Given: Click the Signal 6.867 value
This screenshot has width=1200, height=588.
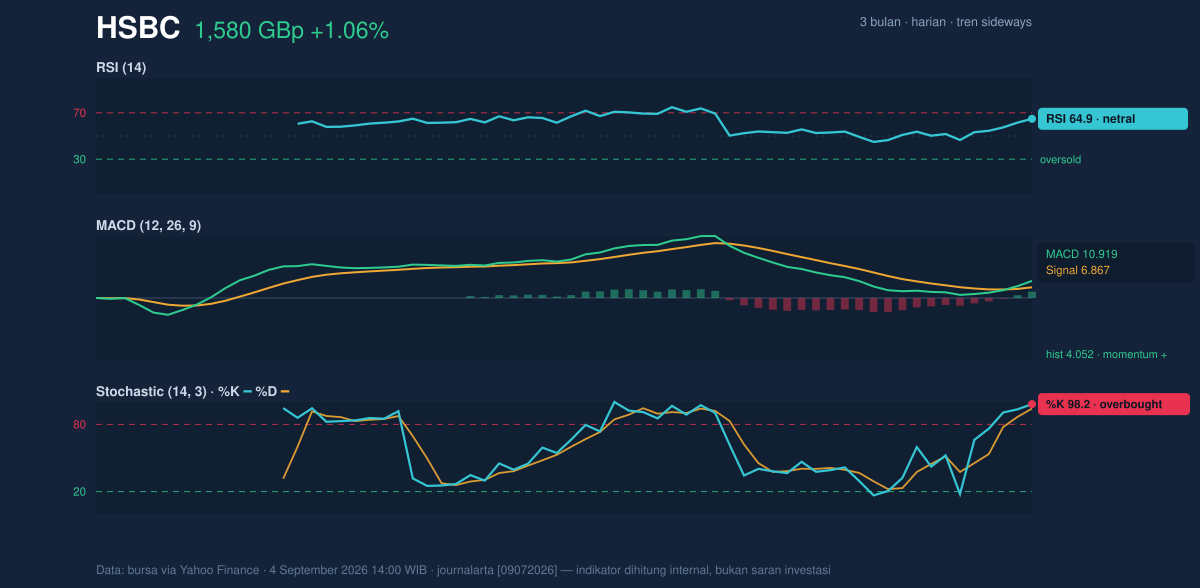Looking at the screenshot, I should 1078,270.
